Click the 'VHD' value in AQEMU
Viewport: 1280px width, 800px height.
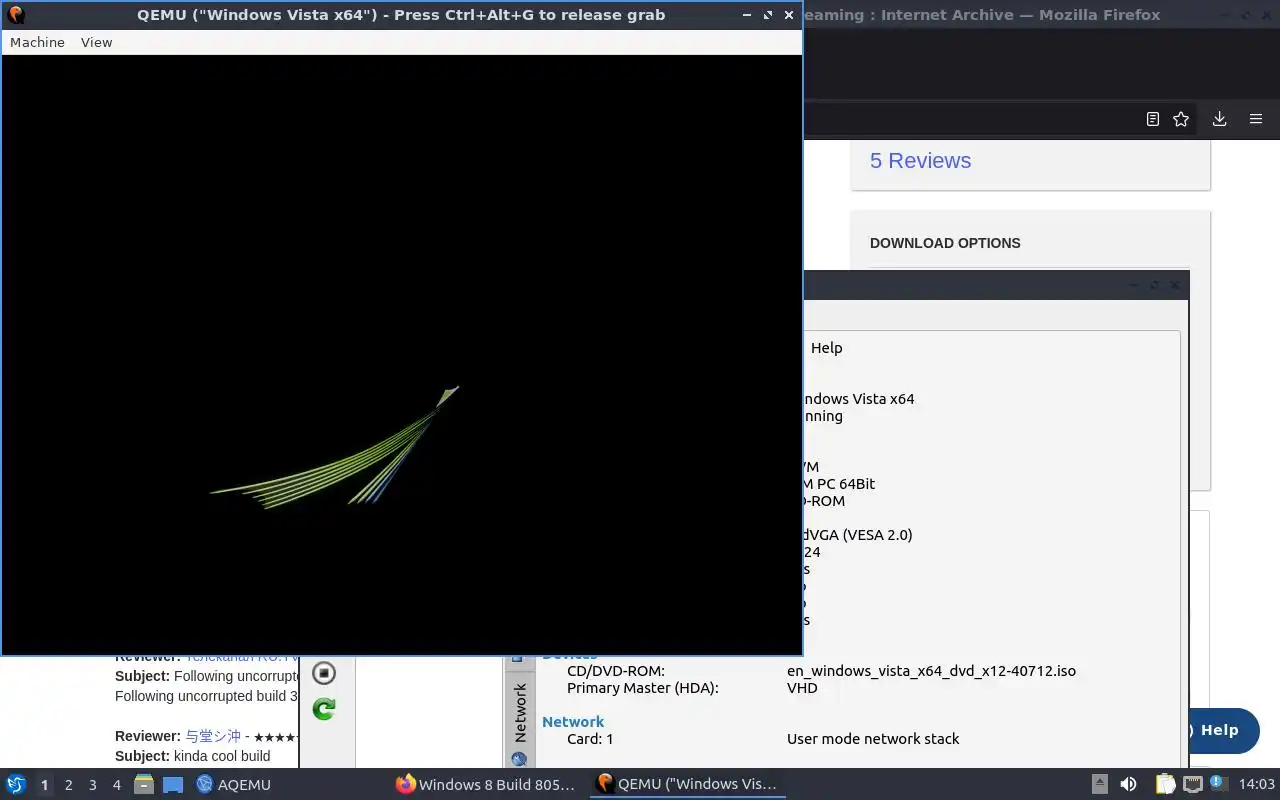point(802,688)
